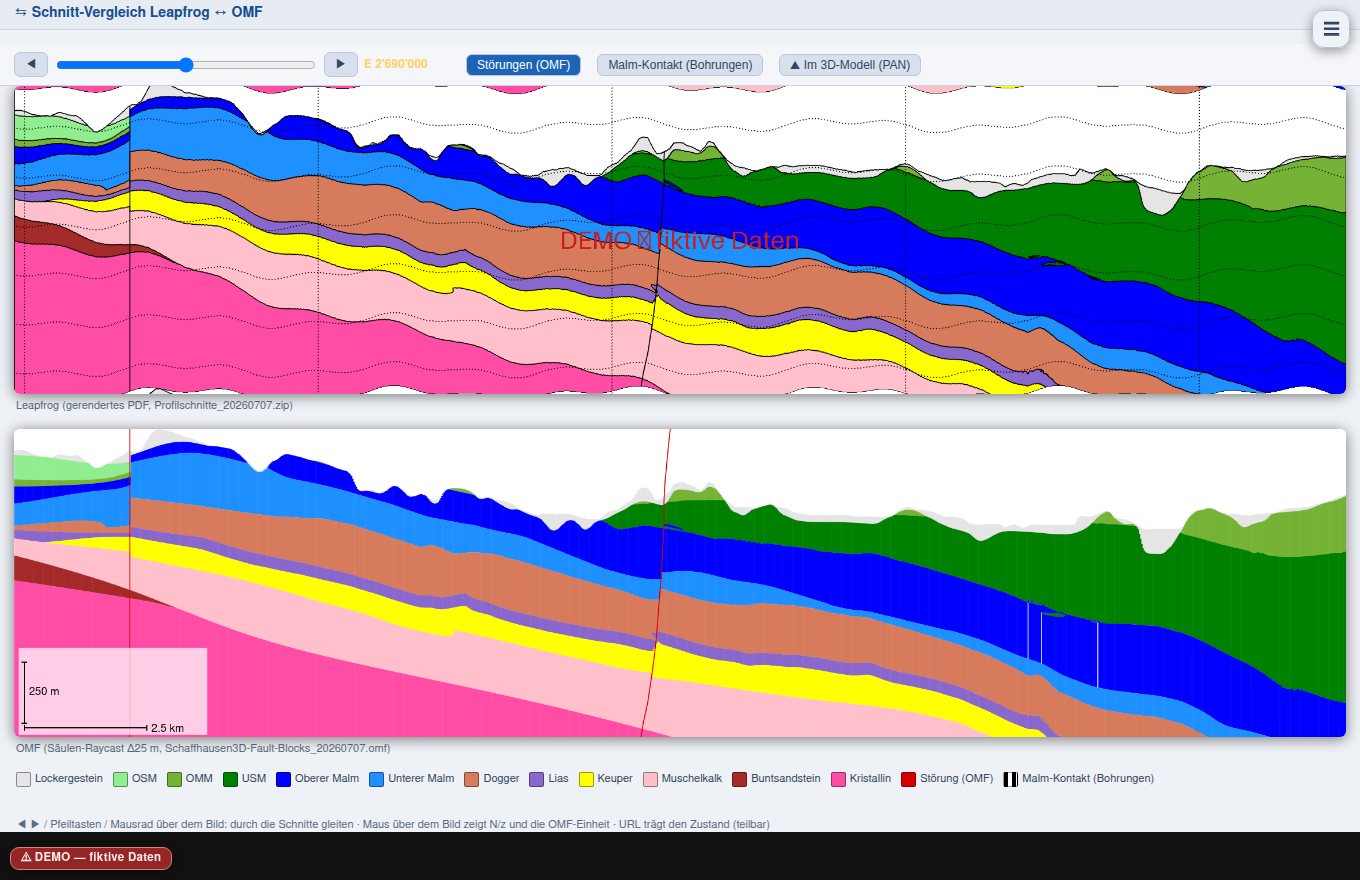This screenshot has width=1360, height=880.
Task: Toggle the Störungen (OMF) overlay
Action: 524,65
